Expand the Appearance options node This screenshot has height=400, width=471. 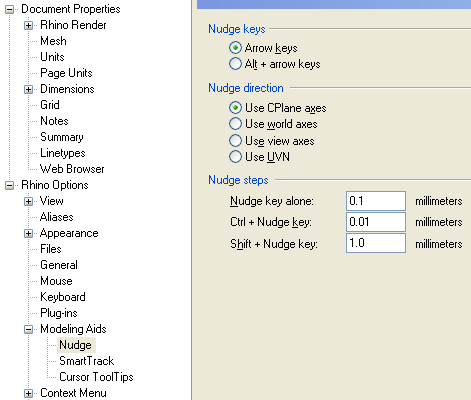point(29,233)
